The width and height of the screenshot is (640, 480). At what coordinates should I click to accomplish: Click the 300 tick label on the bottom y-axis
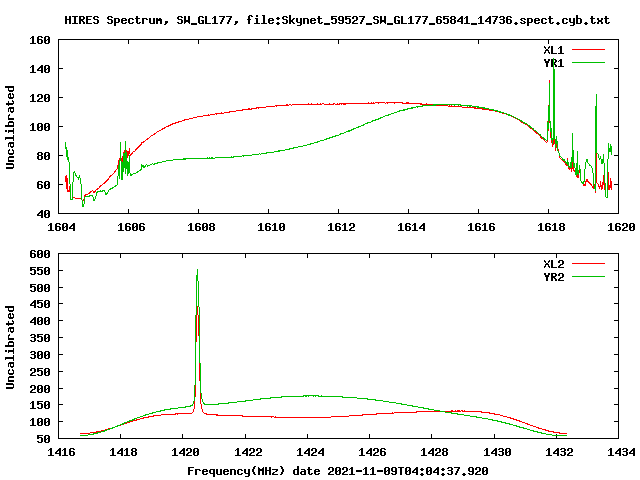pyautogui.click(x=40, y=355)
